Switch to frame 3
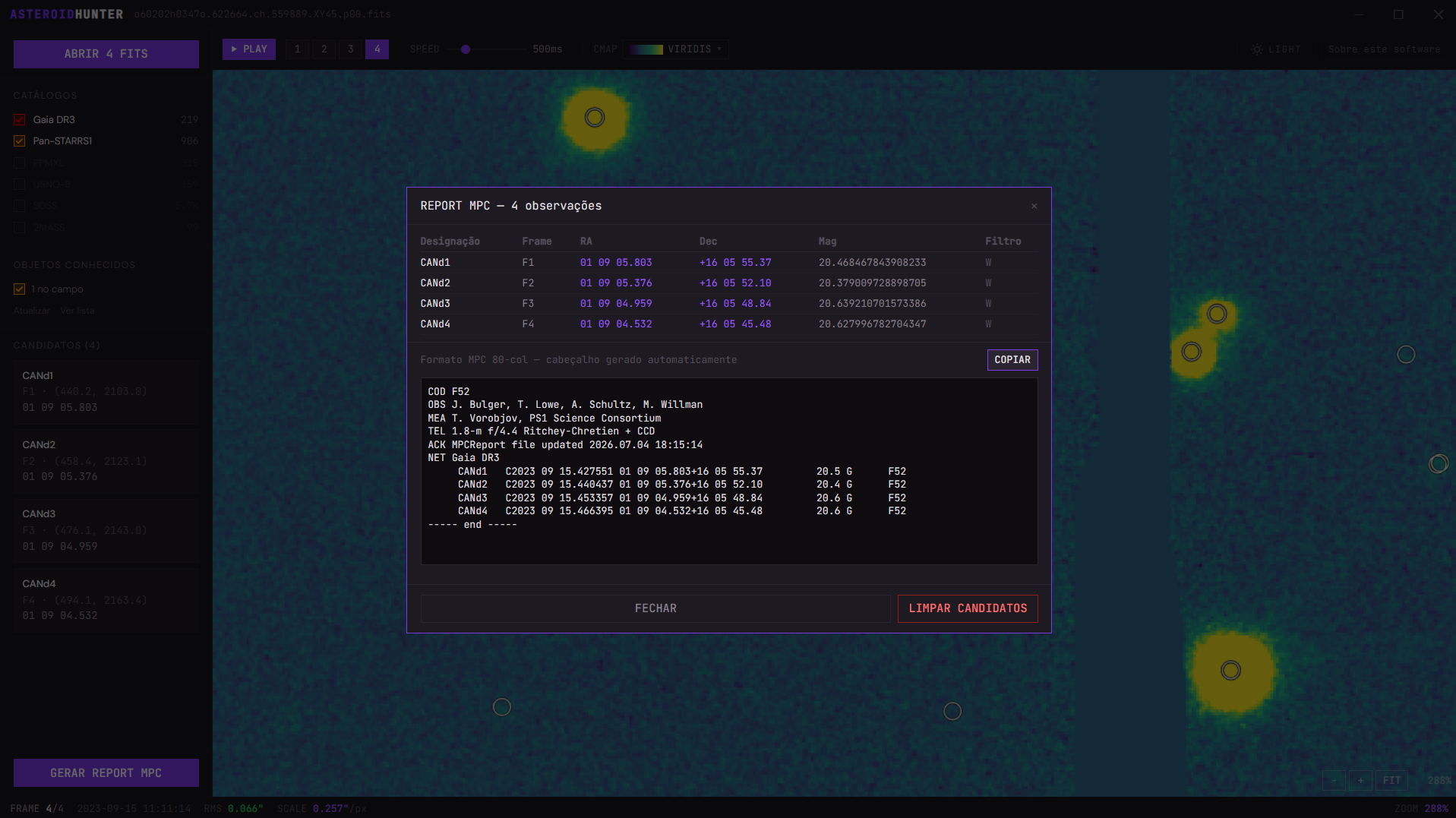The width and height of the screenshot is (1456, 818). pos(351,49)
